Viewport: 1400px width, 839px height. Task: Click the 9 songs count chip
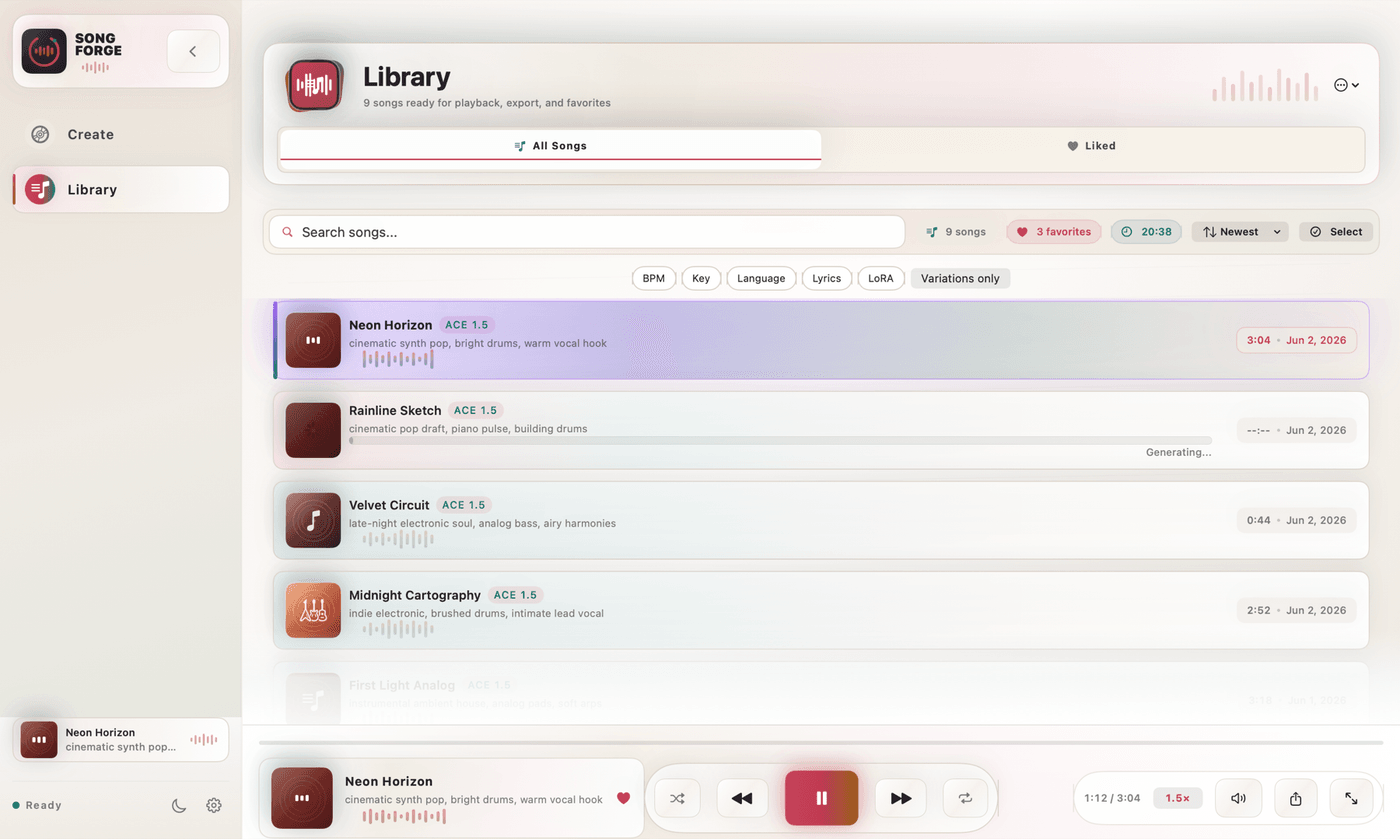[x=956, y=232]
